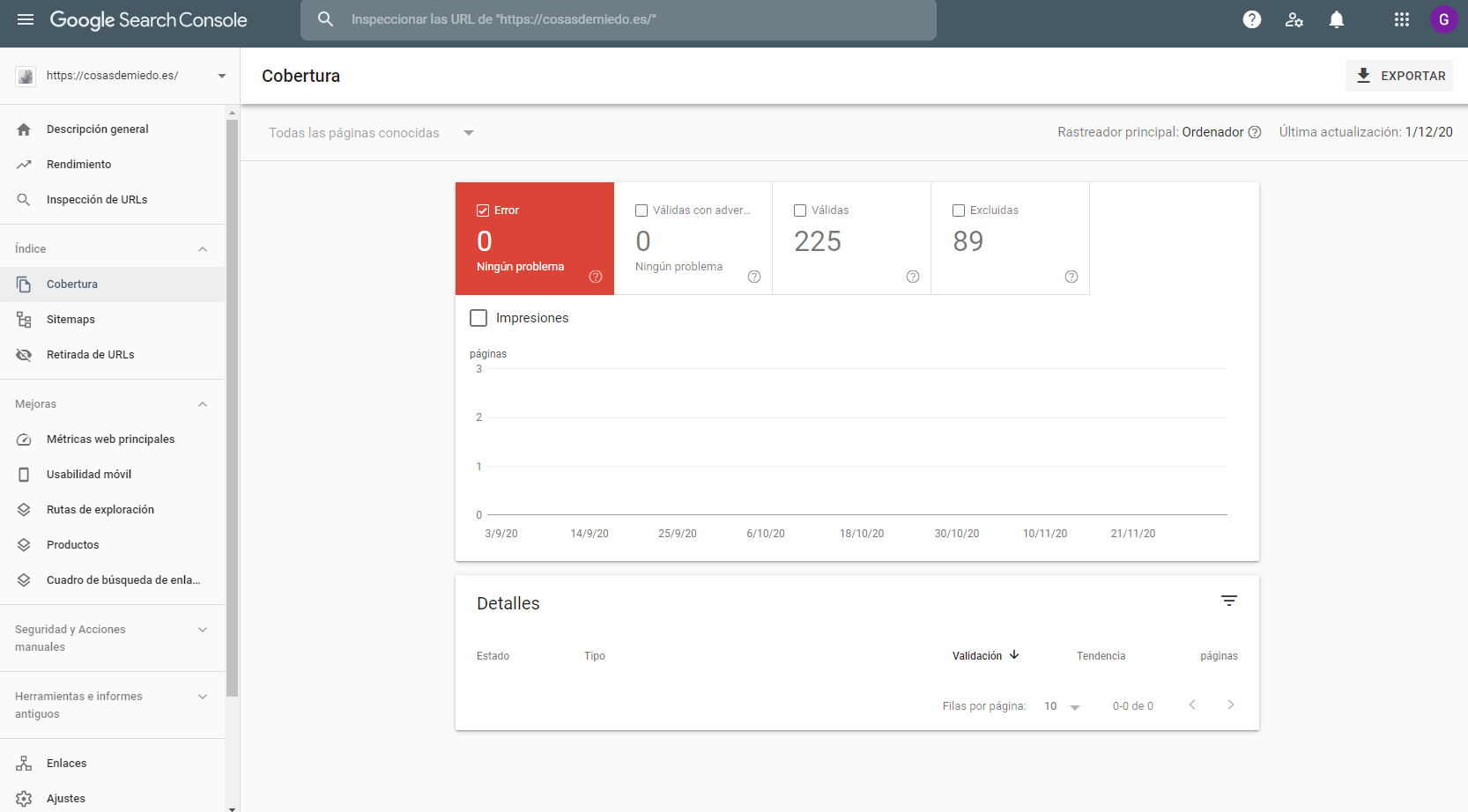Sort by Tendencia column header
1468x812 pixels.
(x=1101, y=656)
